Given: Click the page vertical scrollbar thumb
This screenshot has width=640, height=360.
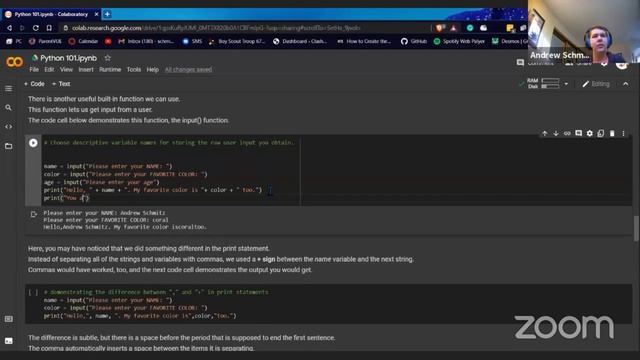Looking at the screenshot, I should coord(636,229).
